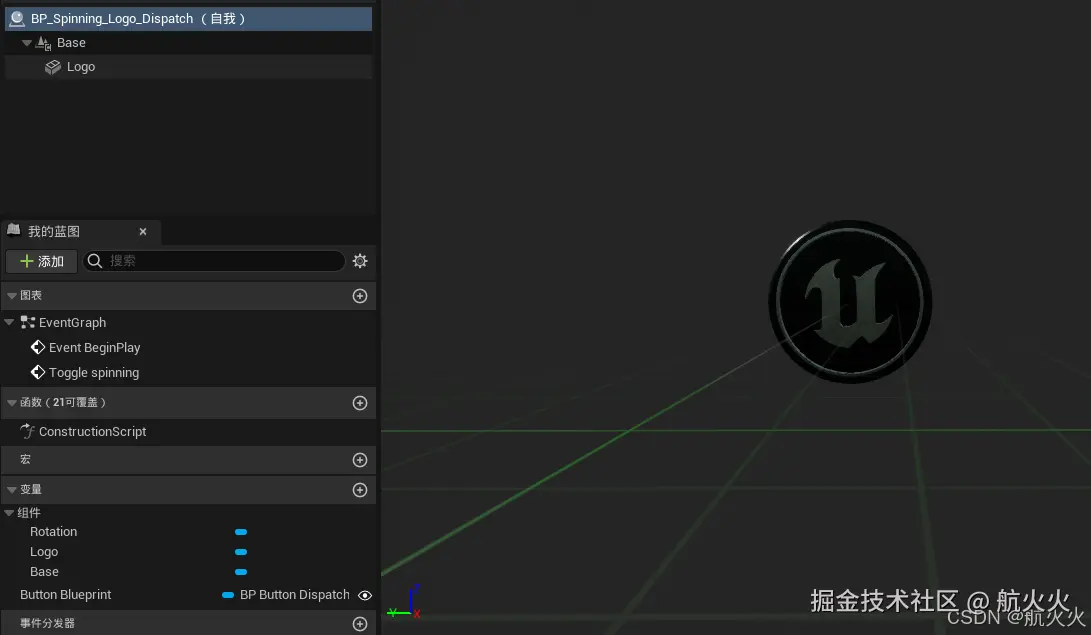Viewport: 1091px width, 635px height.
Task: Collapse the EventGraph tree node
Action: tap(9, 322)
